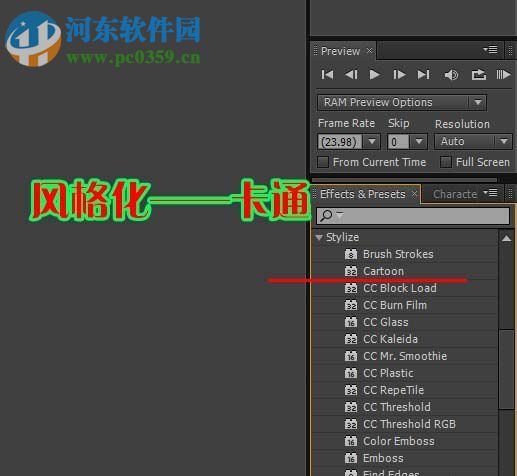Collapse the Stylize category
The image size is (517, 476).
(x=319, y=237)
